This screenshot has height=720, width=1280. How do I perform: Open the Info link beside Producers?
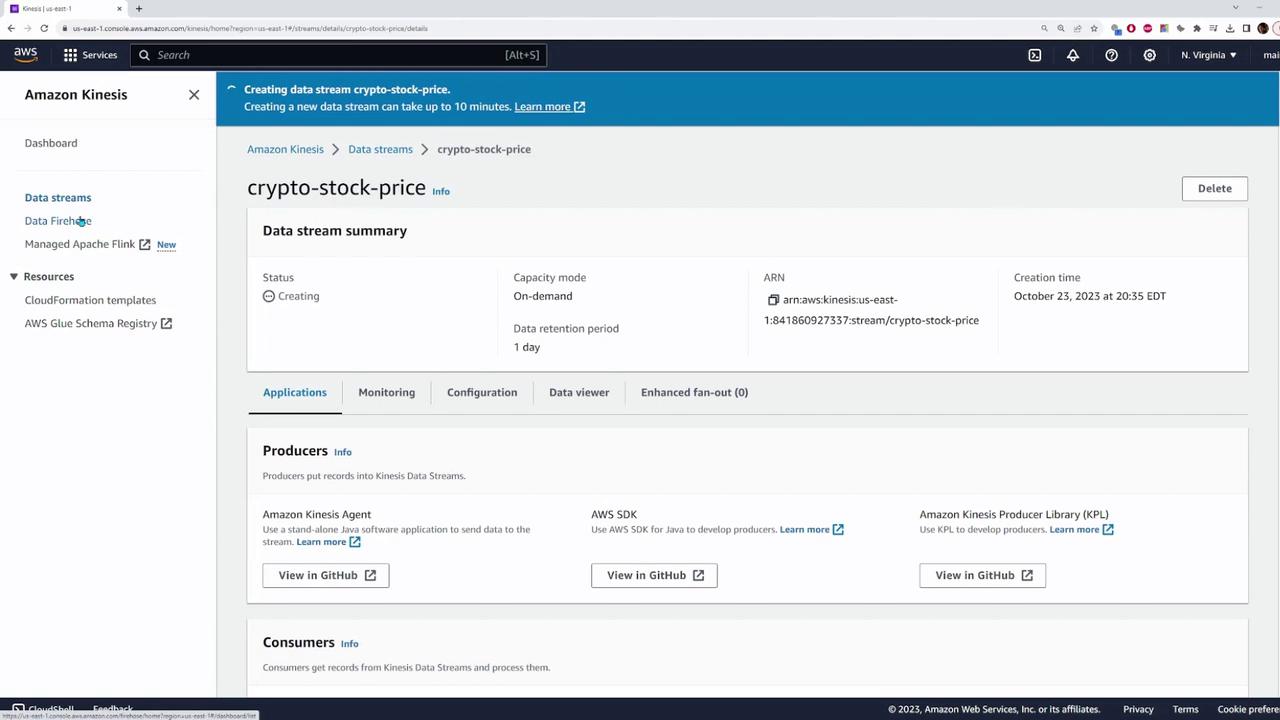tap(343, 452)
